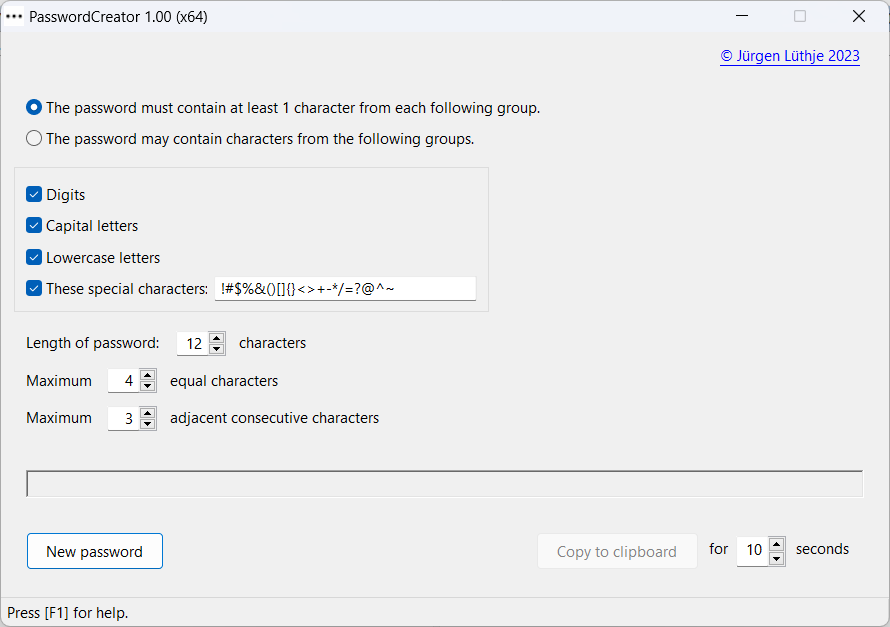Increase maximum equal characters value
Screen dimensions: 890x627
pyautogui.click(x=148, y=375)
